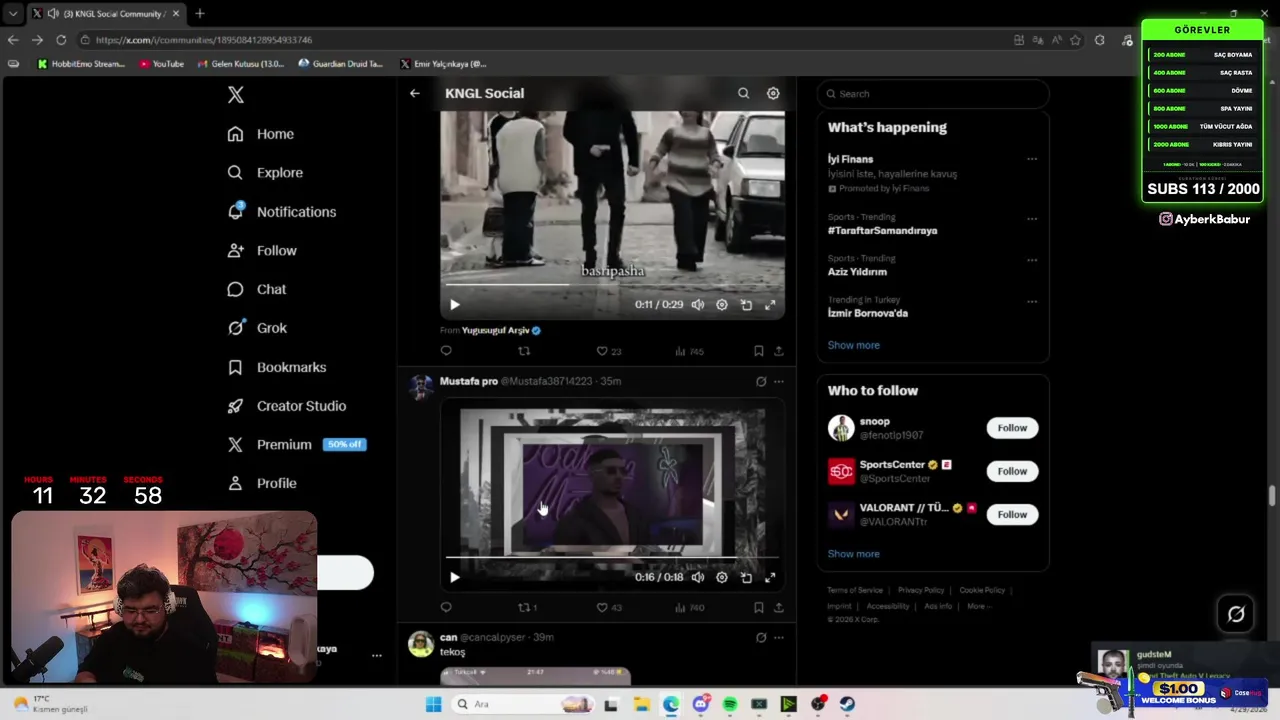Follow the snoop account
This screenshot has height=720, width=1280.
pyautogui.click(x=1012, y=428)
